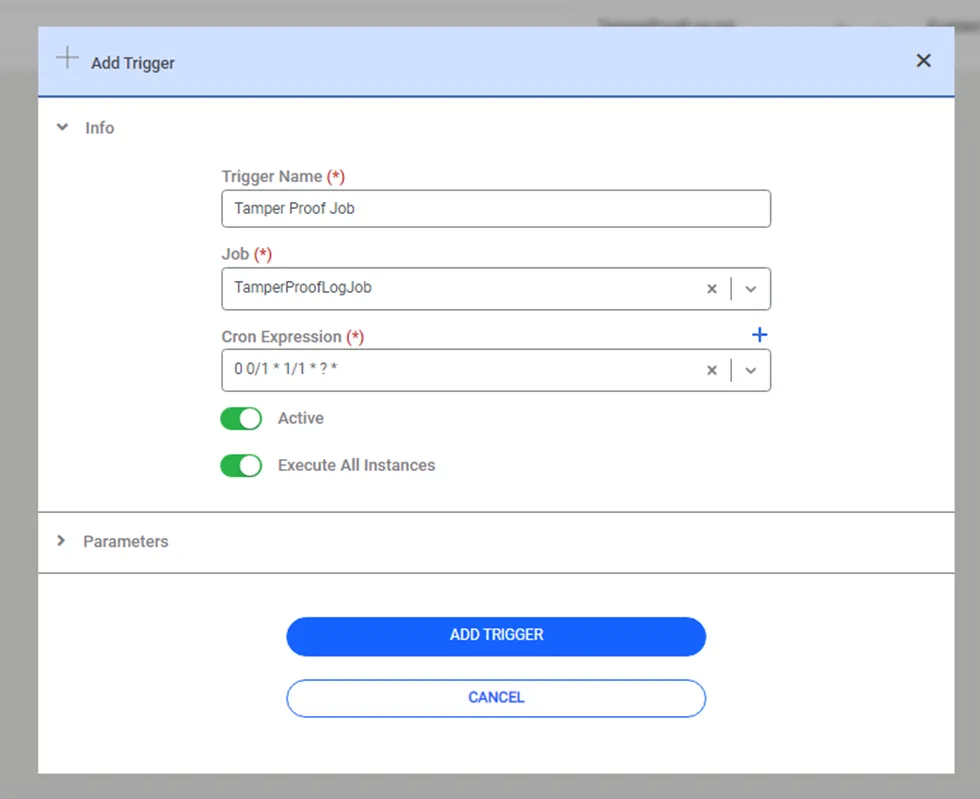Click the Trigger Name input field
The width and height of the screenshot is (980, 799).
pyautogui.click(x=496, y=209)
